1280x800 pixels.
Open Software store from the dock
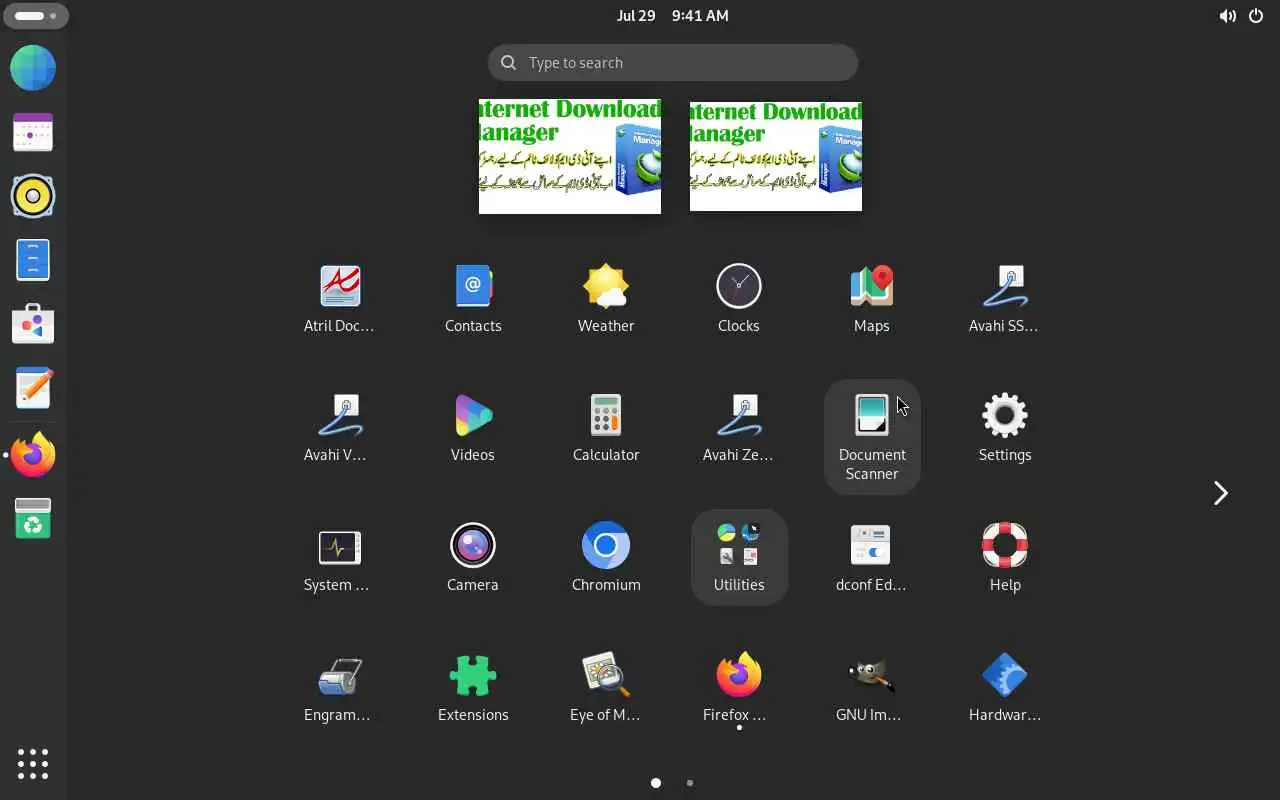(33, 324)
